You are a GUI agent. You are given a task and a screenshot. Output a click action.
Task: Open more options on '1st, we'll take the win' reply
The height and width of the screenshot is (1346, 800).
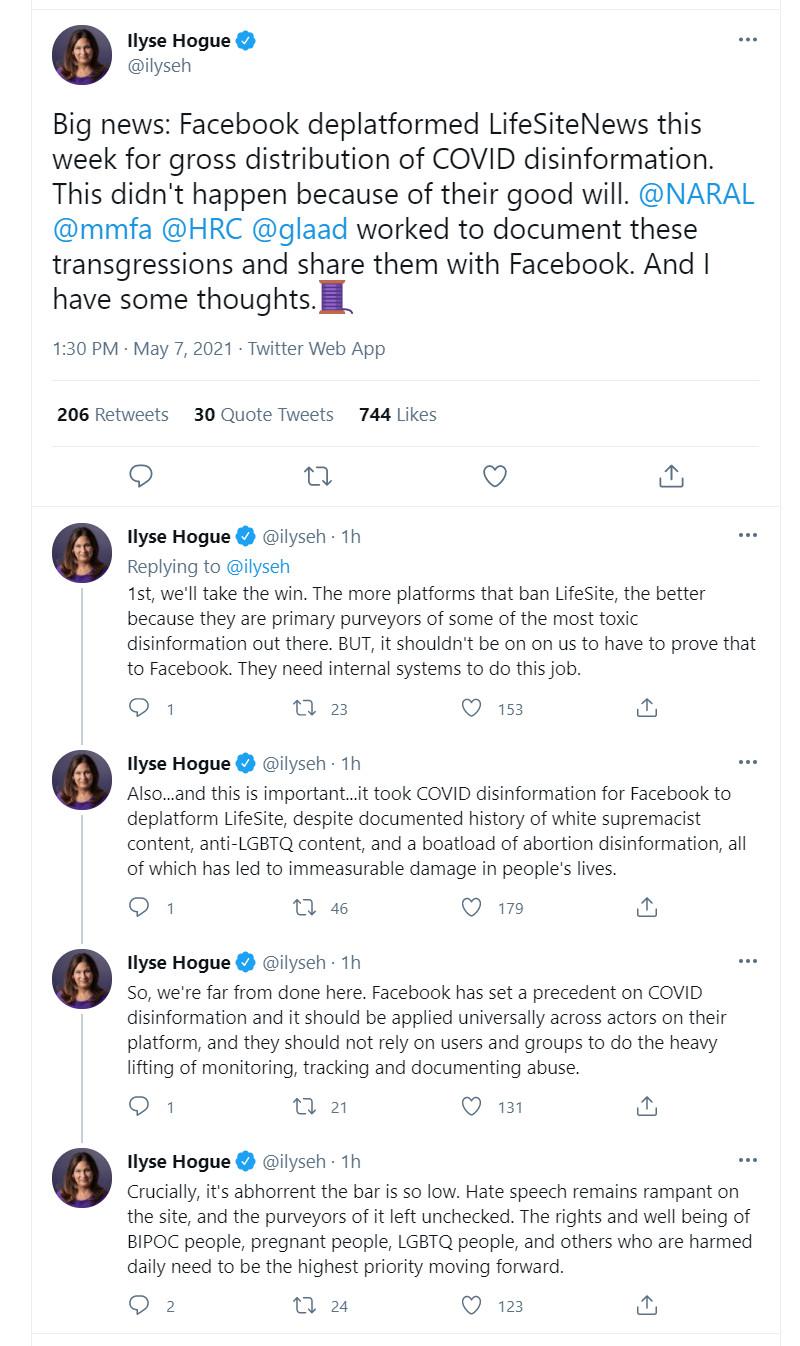pos(747,536)
